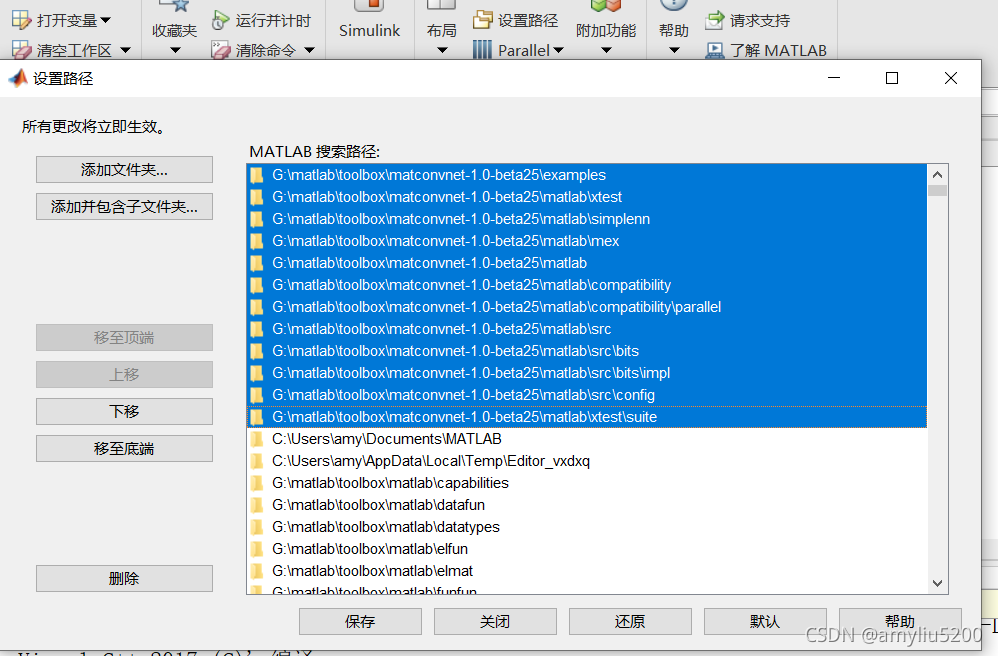Click folder icon of matconvnet examples row
Screen dimensions: 998x656
pos(257,175)
